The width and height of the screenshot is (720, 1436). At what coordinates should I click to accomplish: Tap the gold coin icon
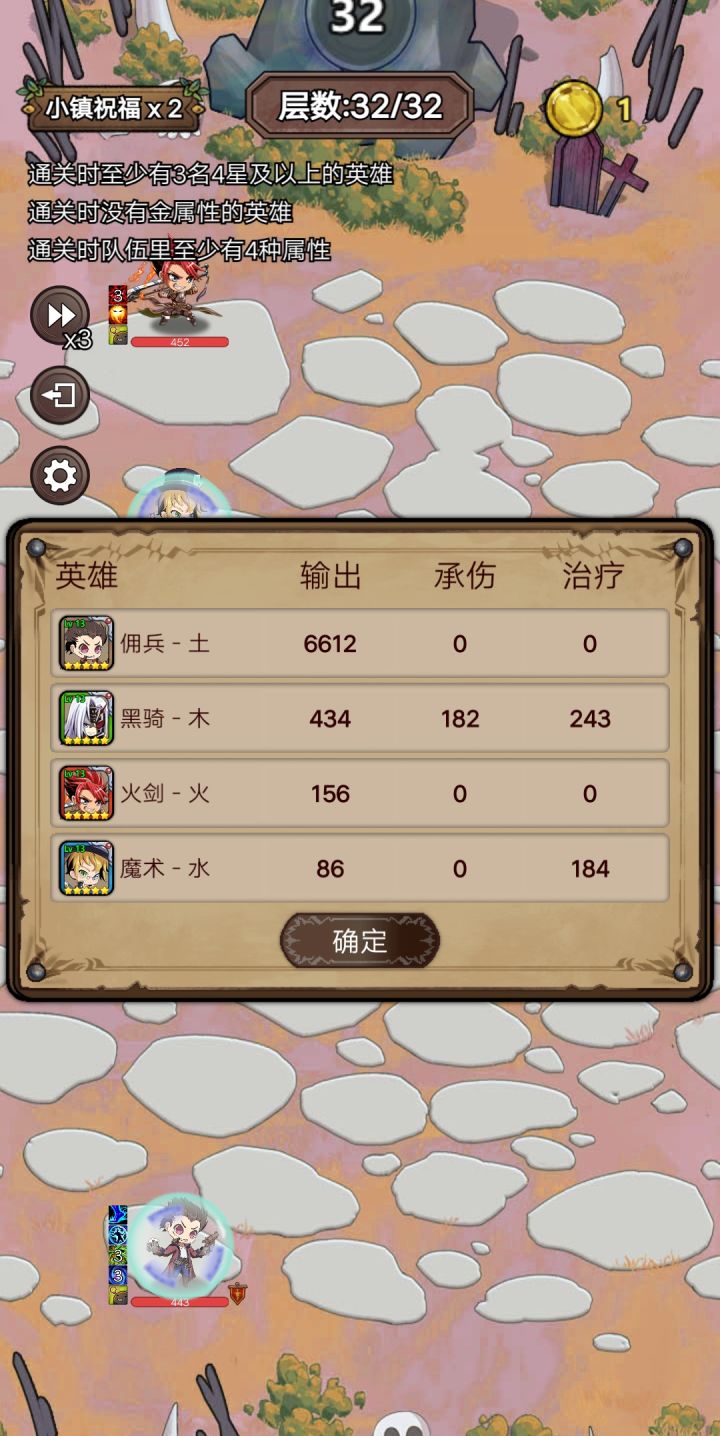[574, 109]
